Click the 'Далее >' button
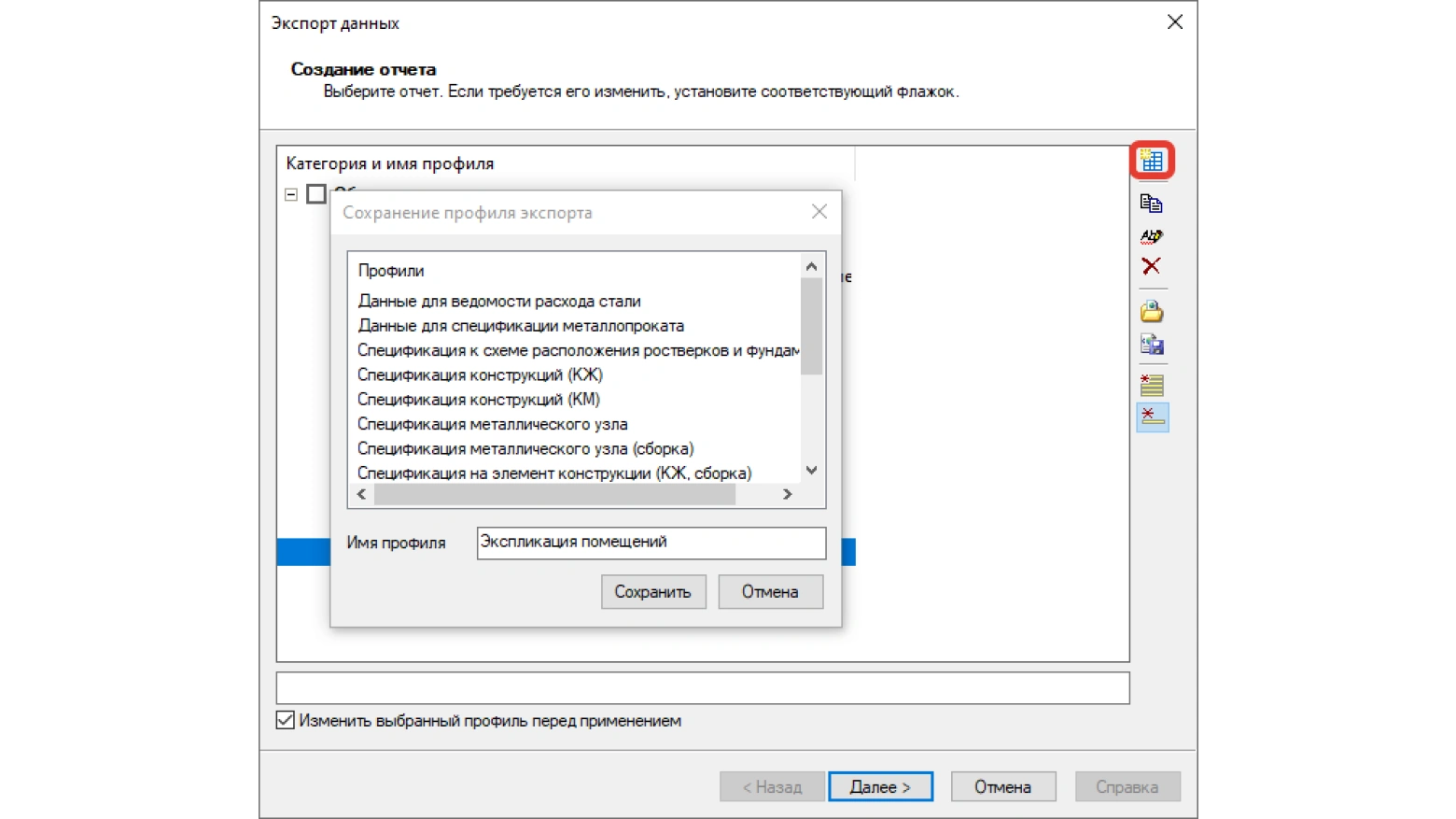This screenshot has height=819, width=1456. (x=880, y=786)
